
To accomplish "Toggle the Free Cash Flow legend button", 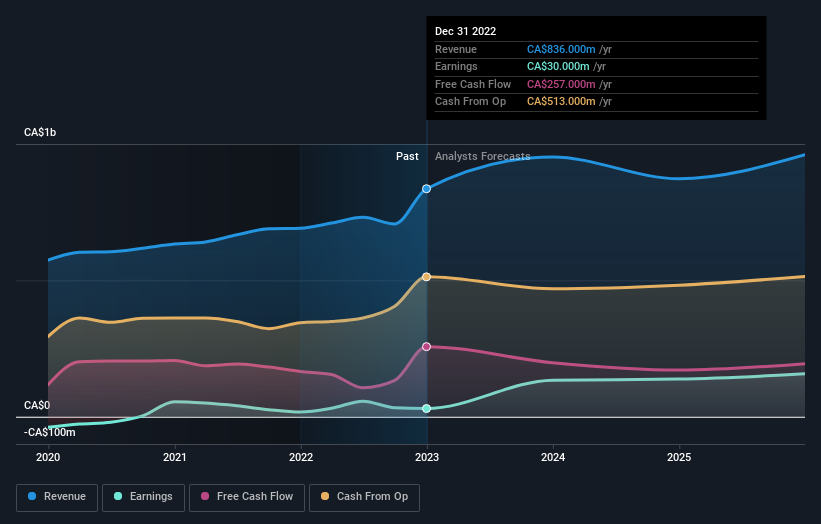I will [247, 497].
